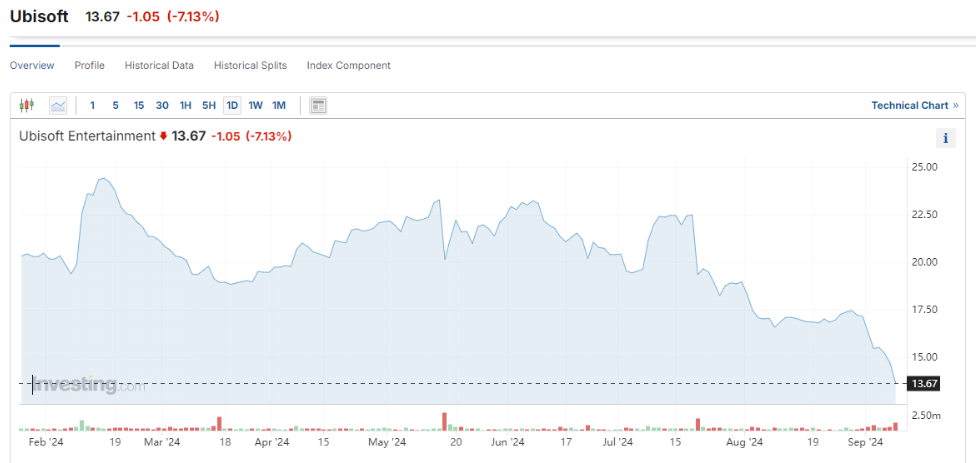Go to the Historical Data tab
Viewport: 976px width, 463px height.
[x=159, y=65]
